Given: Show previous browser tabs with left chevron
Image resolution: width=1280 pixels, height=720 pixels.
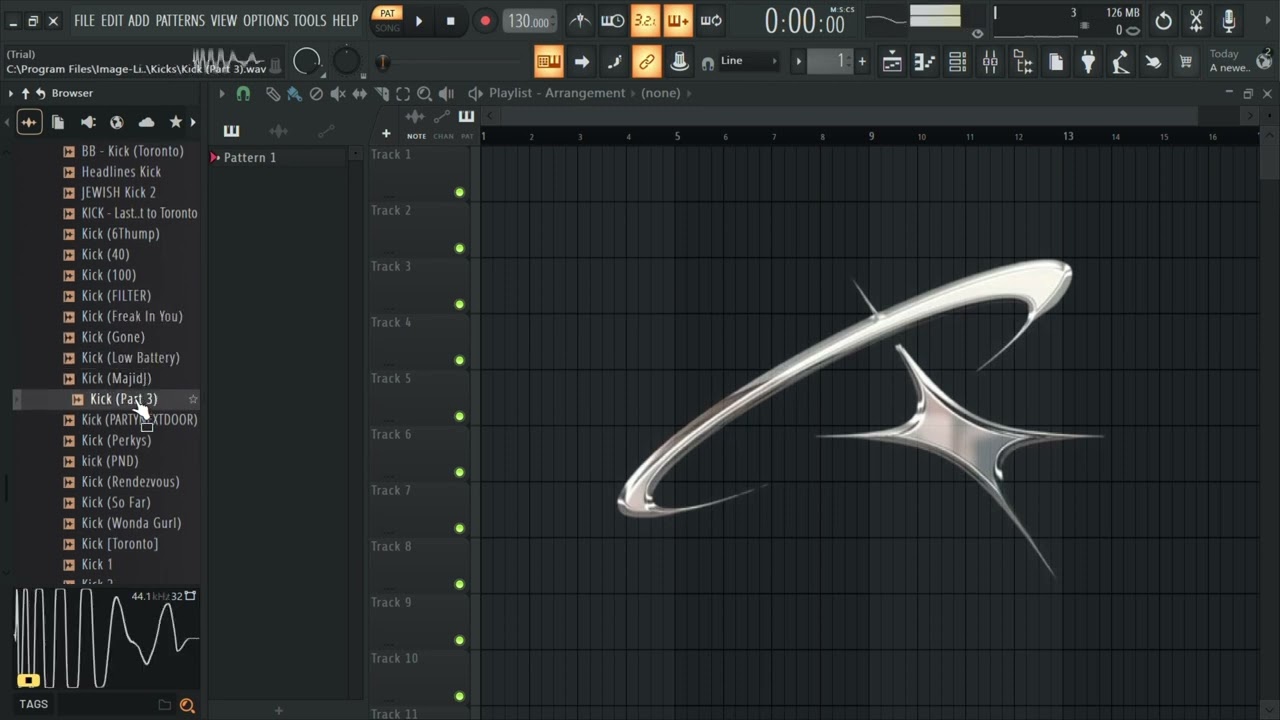Looking at the screenshot, I should pos(7,122).
